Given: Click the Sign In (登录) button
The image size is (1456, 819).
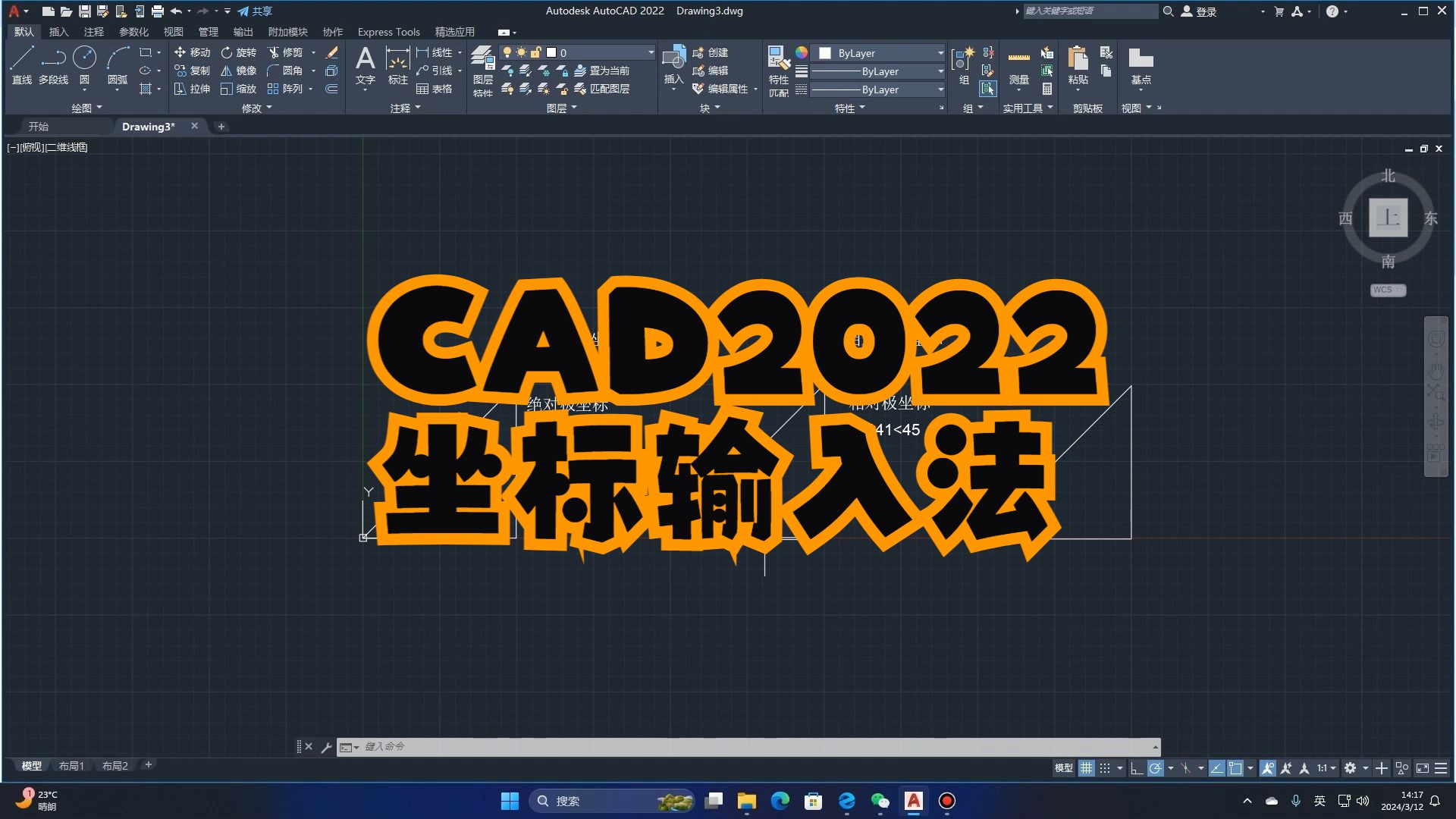Looking at the screenshot, I should point(1199,11).
